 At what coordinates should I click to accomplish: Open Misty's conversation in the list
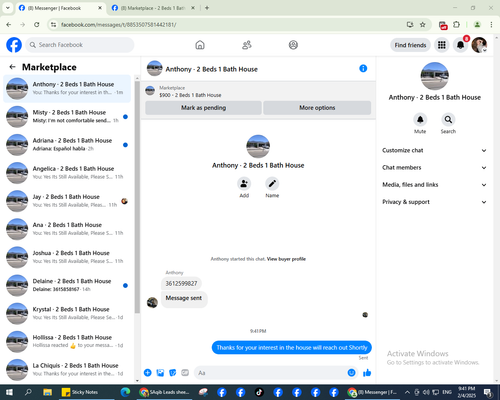67,117
